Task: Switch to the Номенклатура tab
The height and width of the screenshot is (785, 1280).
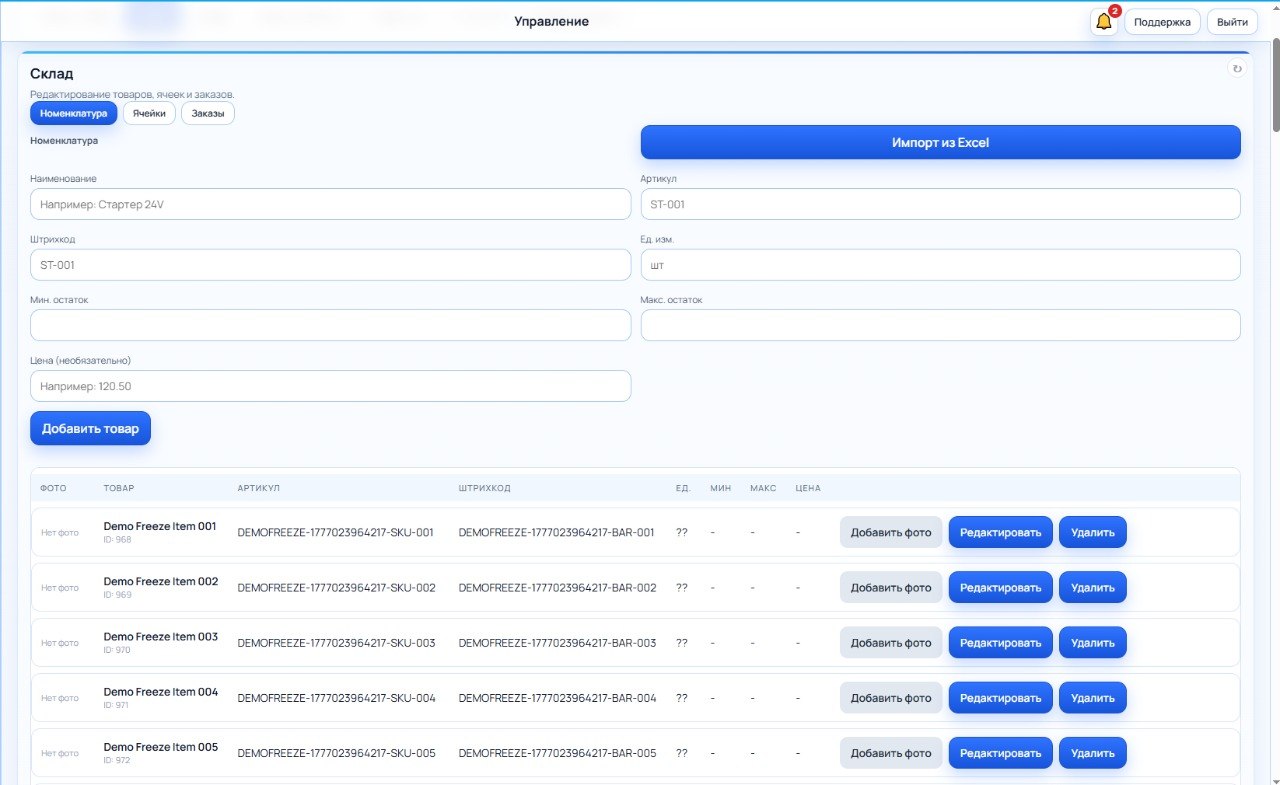Action: point(74,113)
